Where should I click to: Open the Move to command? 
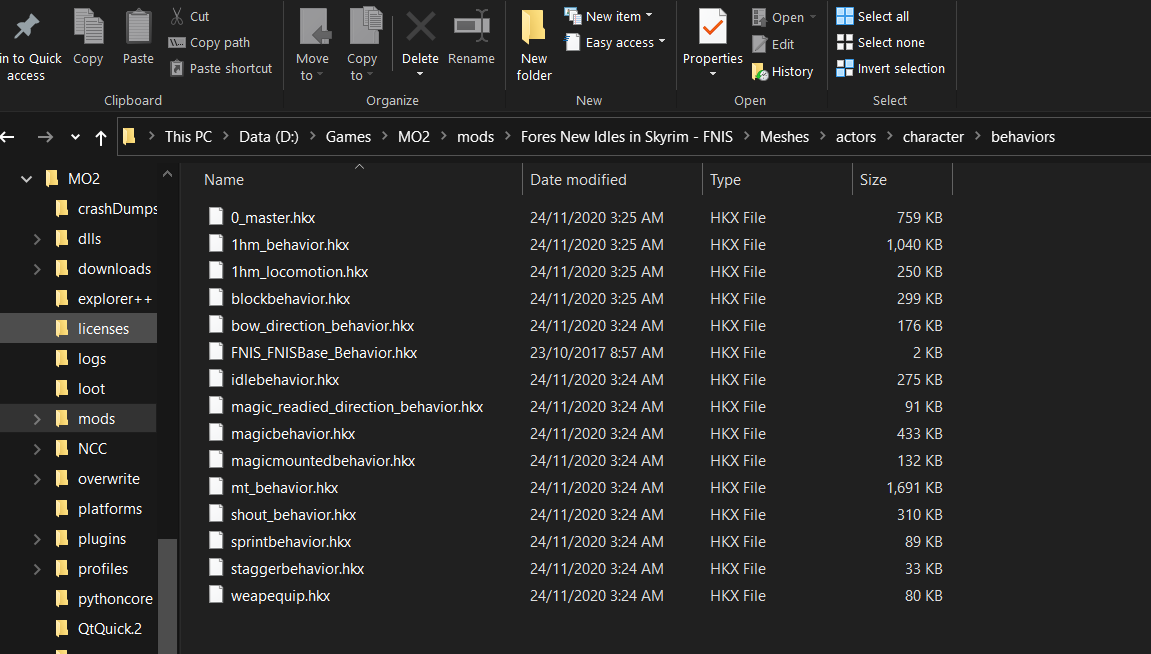pos(313,45)
